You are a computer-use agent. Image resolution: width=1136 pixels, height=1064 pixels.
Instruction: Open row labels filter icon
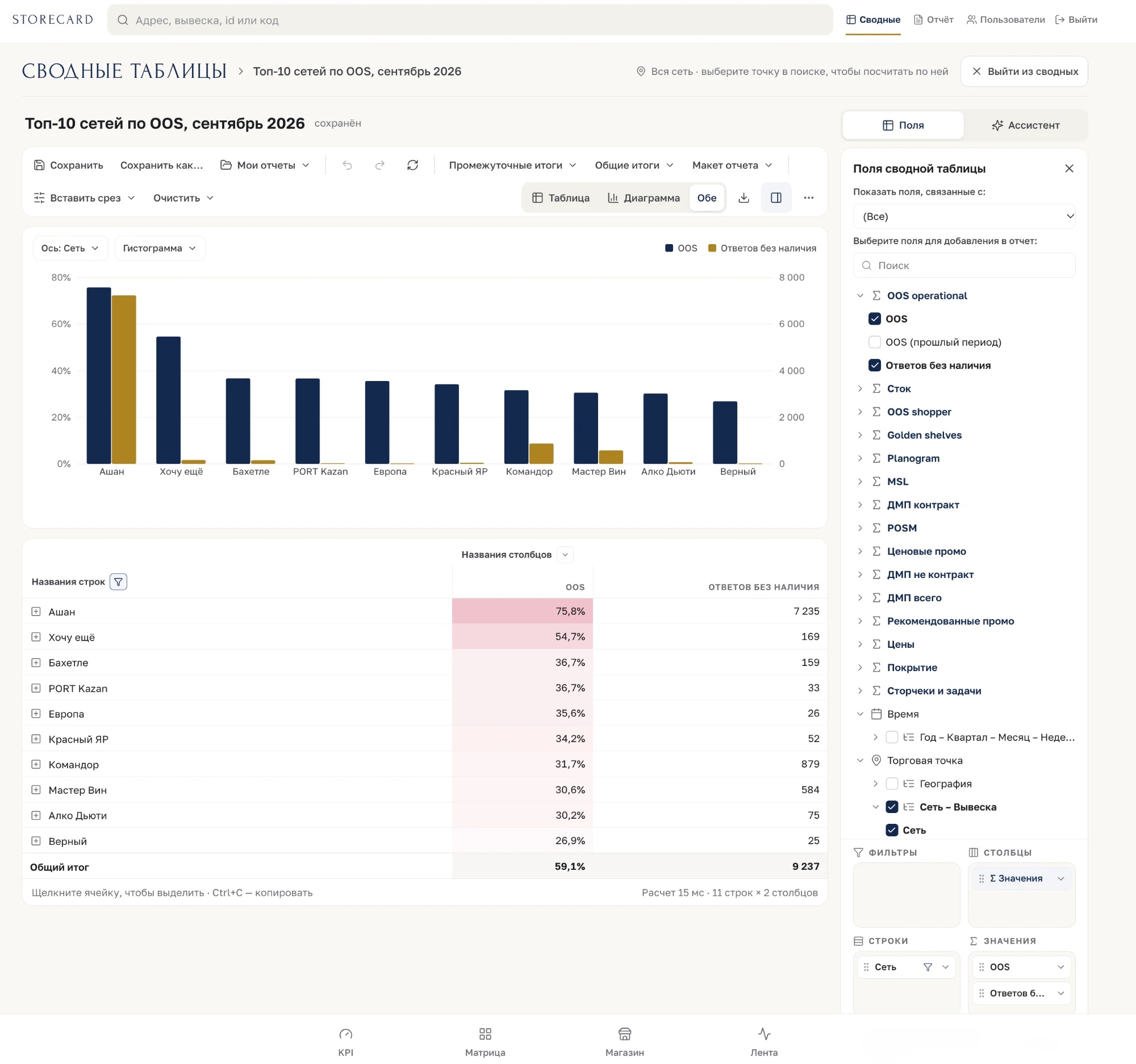[118, 581]
